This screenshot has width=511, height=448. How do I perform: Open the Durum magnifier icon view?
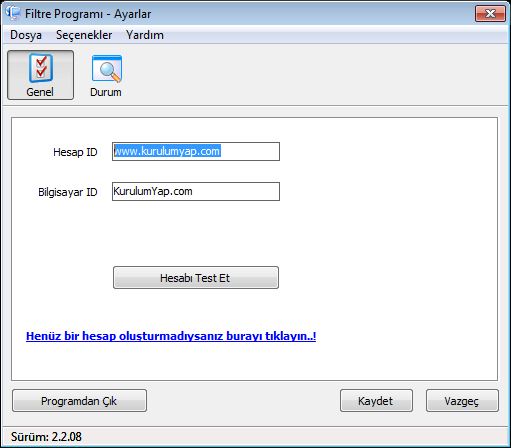(x=107, y=68)
